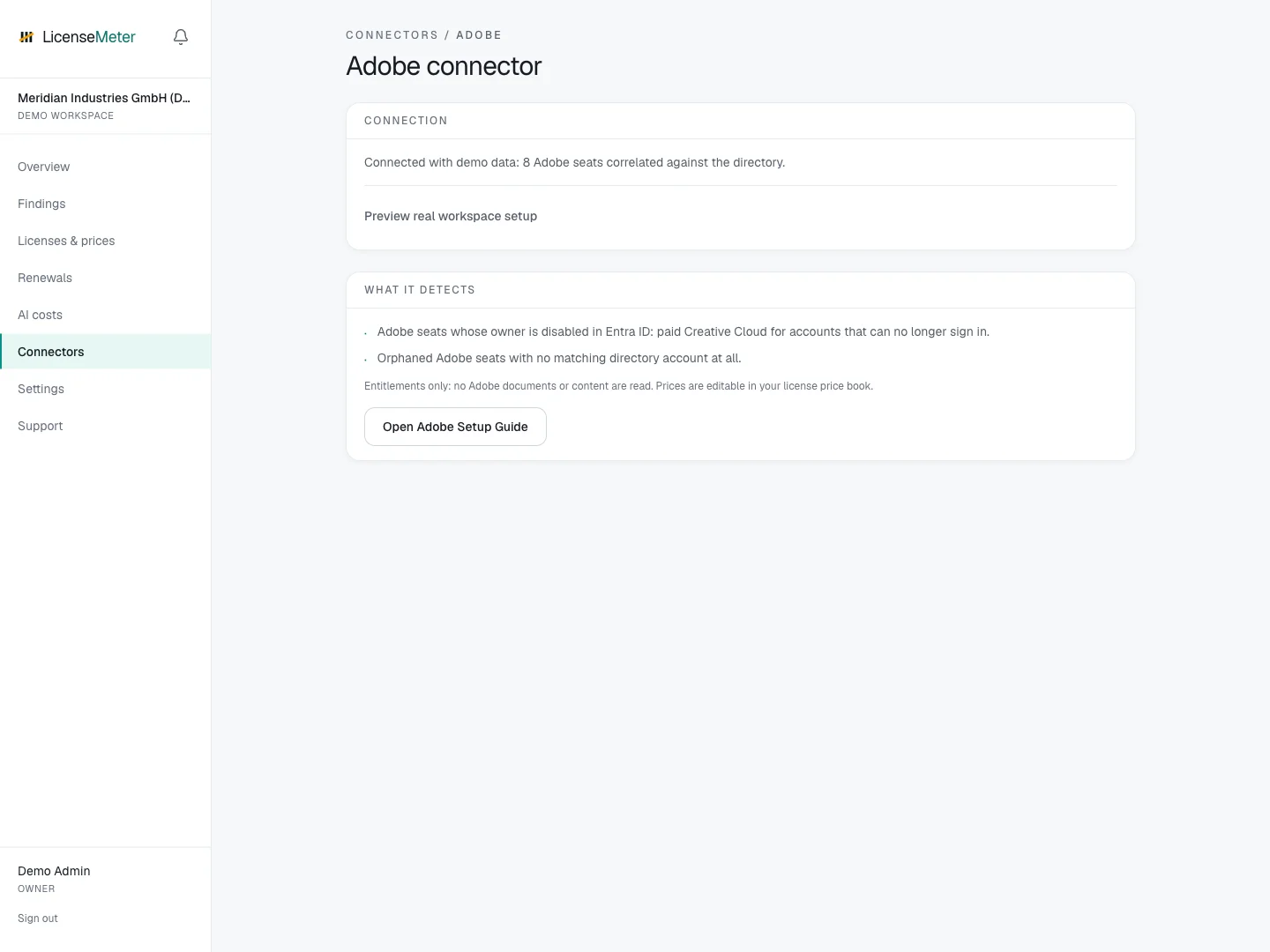Open the Connectors sidebar item

coord(105,352)
